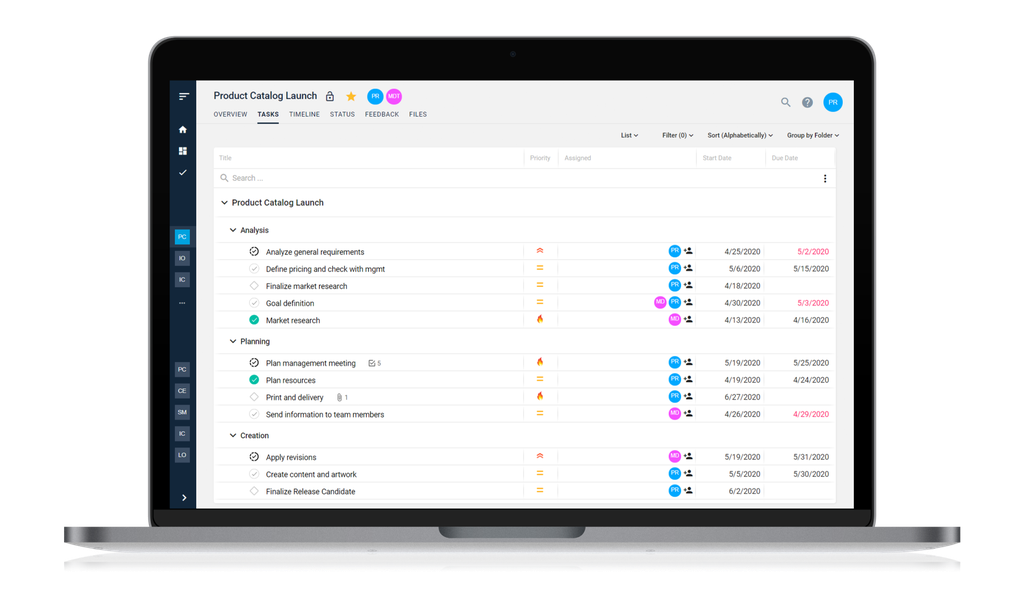The image size is (1024, 589).
Task: Mark Create content and artwork complete
Action: pyautogui.click(x=254, y=474)
